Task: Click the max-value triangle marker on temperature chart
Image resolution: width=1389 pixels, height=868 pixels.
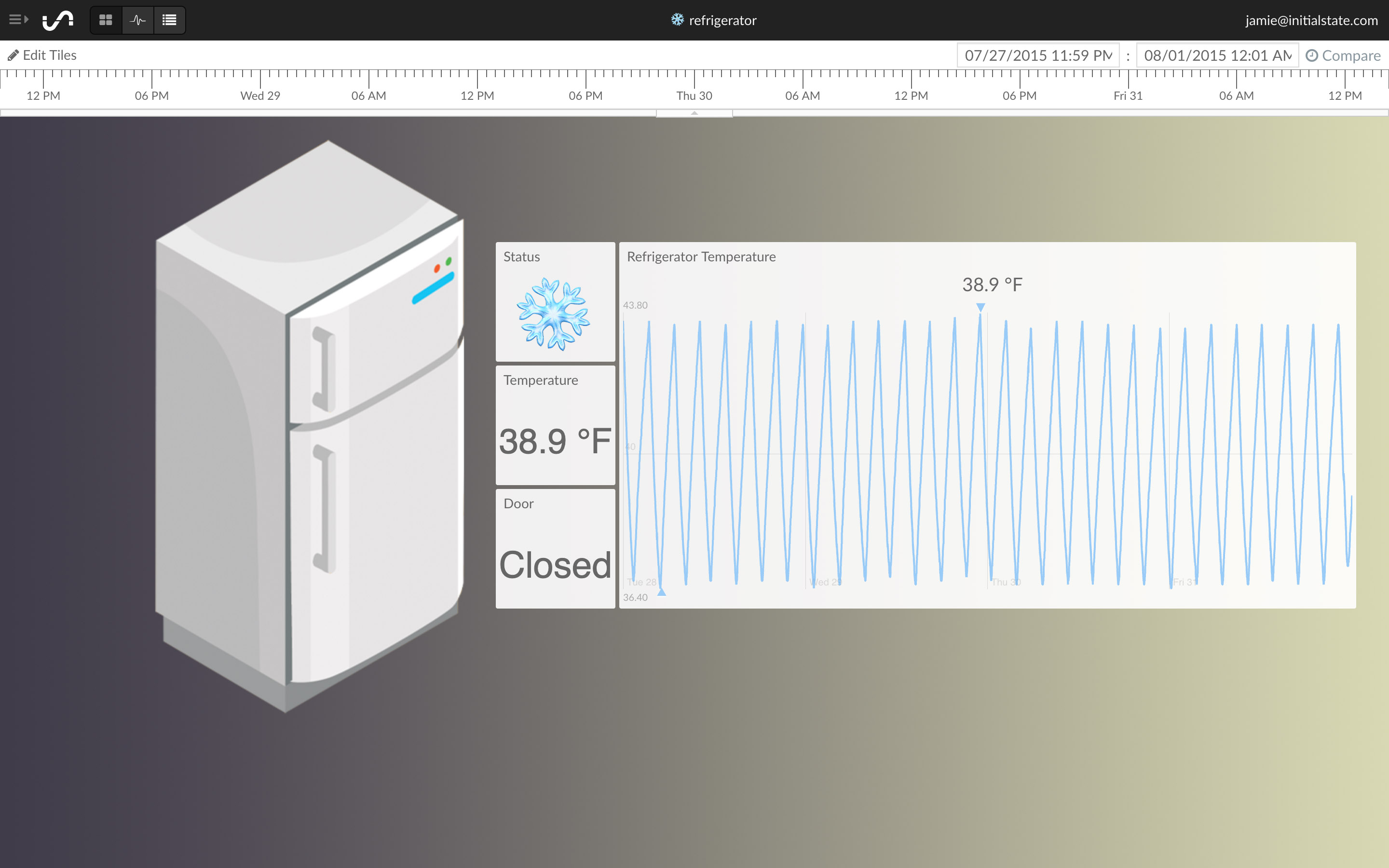Action: pos(981,308)
